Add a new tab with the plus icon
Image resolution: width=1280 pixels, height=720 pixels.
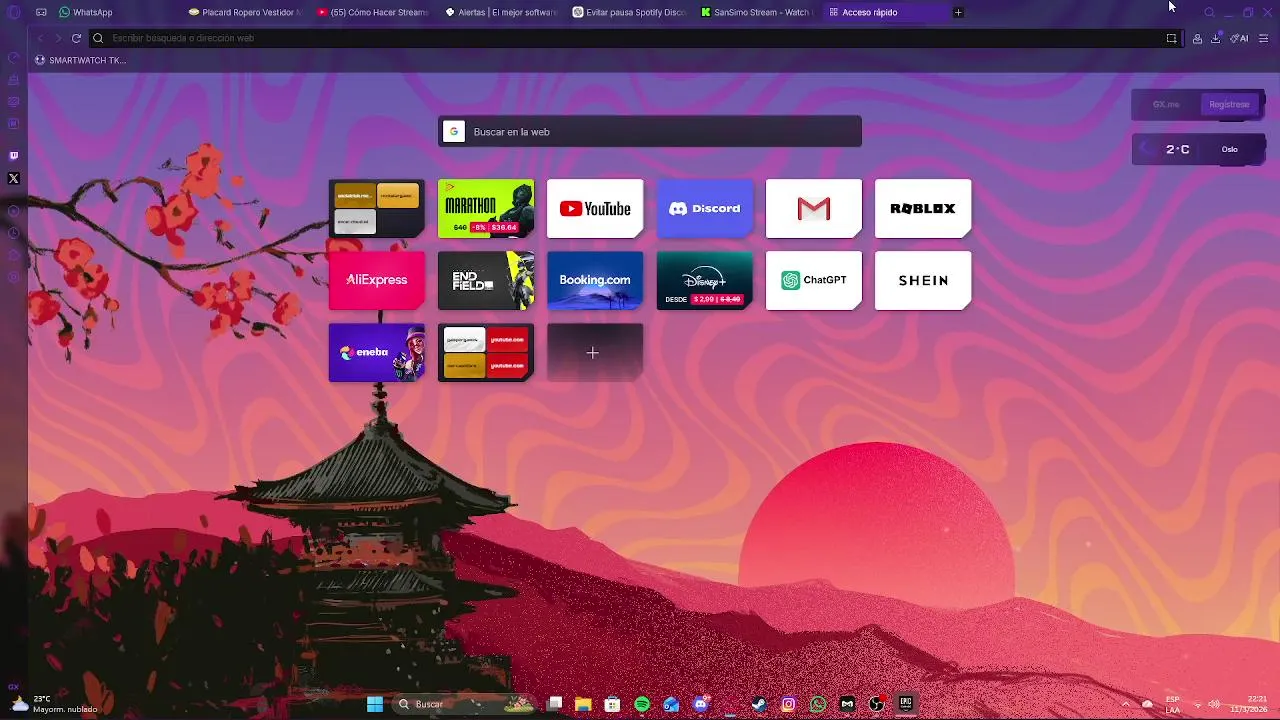958,12
